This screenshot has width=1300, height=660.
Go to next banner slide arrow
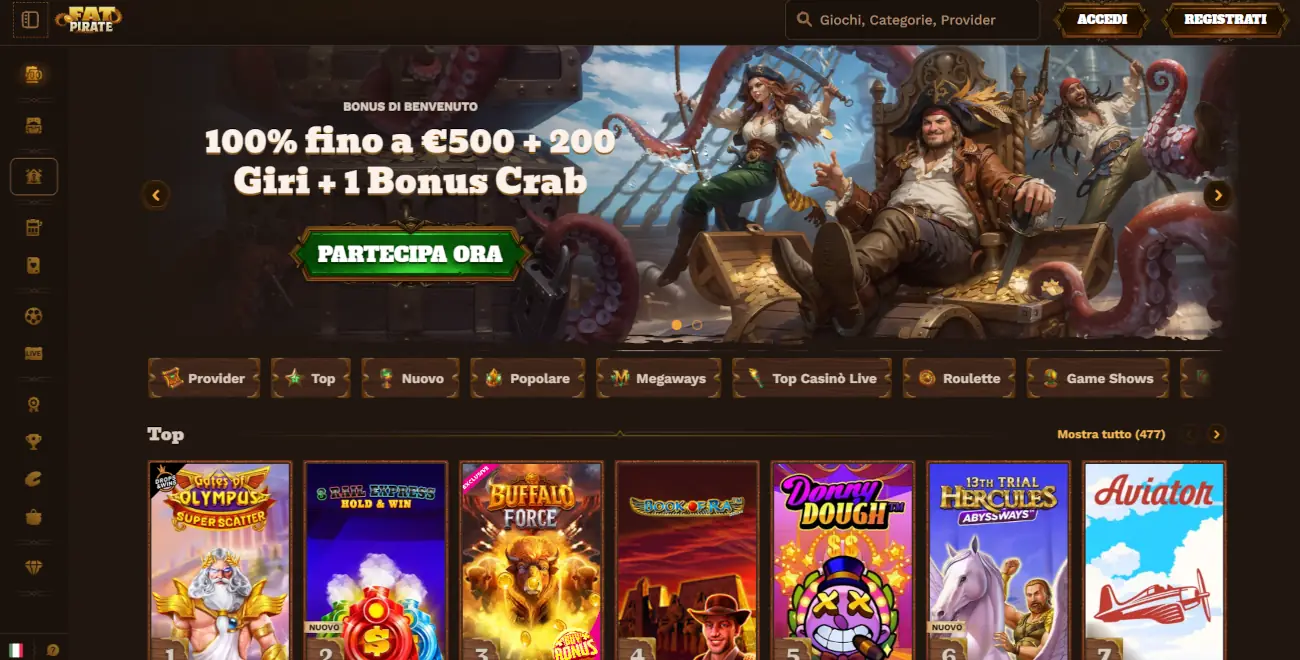tap(1217, 195)
